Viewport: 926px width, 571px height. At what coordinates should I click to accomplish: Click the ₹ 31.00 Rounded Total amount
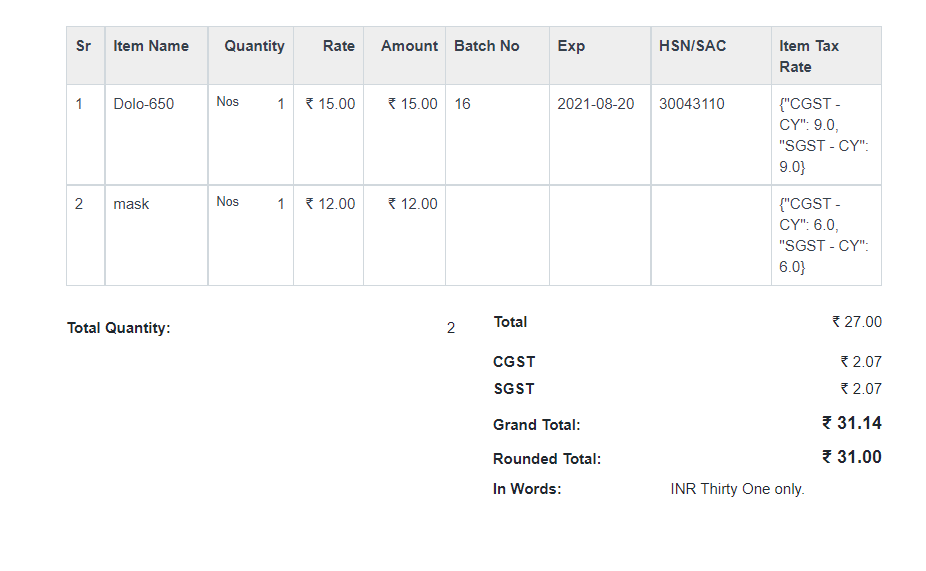[852, 457]
